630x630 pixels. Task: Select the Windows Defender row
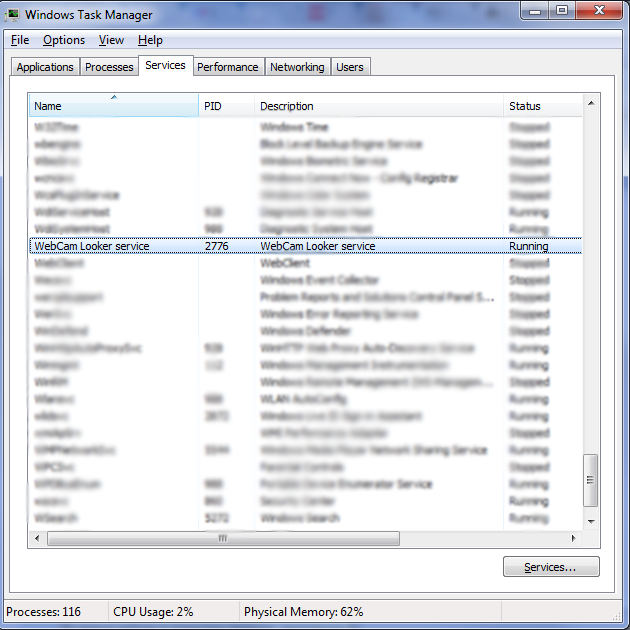pyautogui.click(x=305, y=331)
